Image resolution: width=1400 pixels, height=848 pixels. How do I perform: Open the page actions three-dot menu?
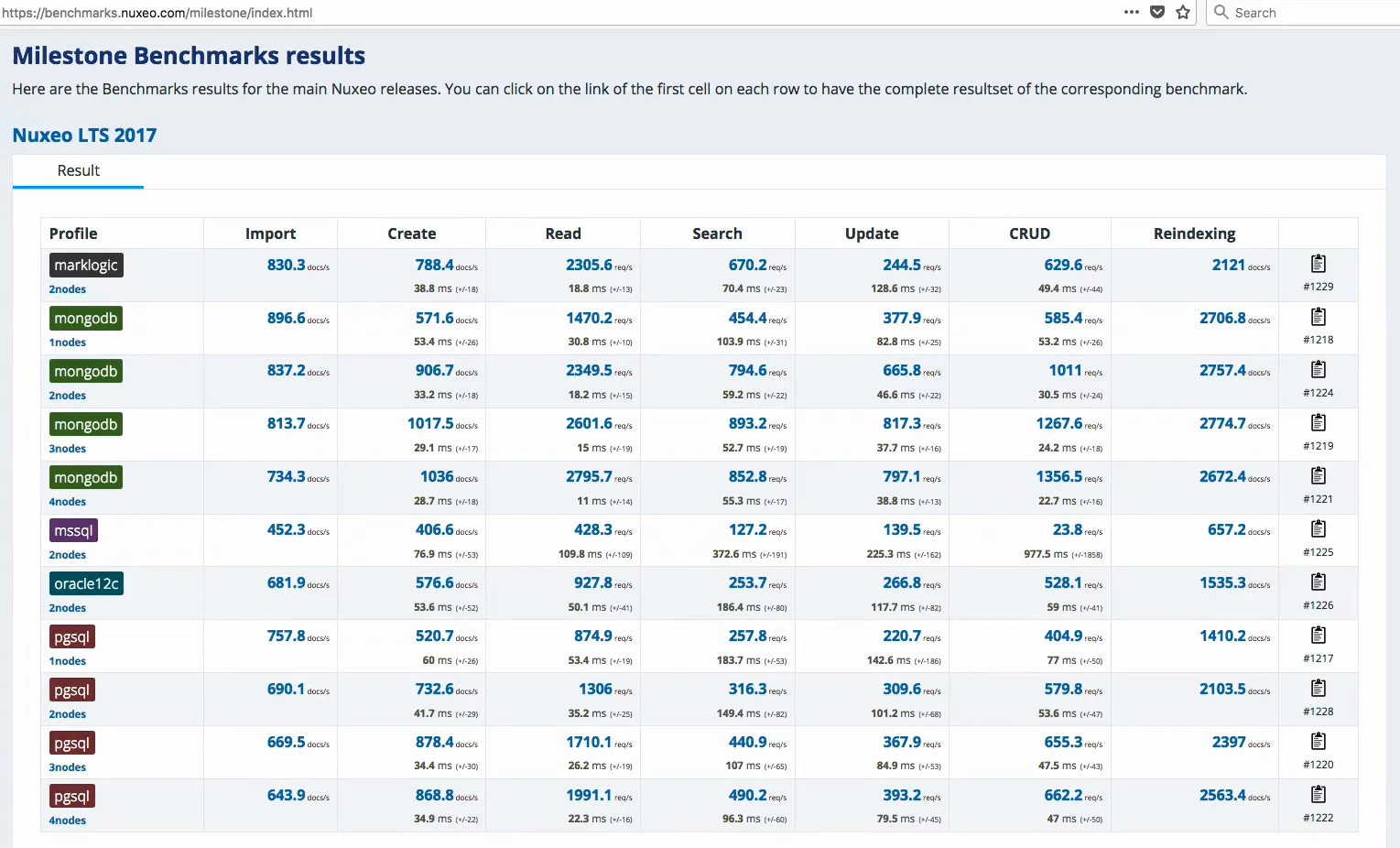(1132, 13)
